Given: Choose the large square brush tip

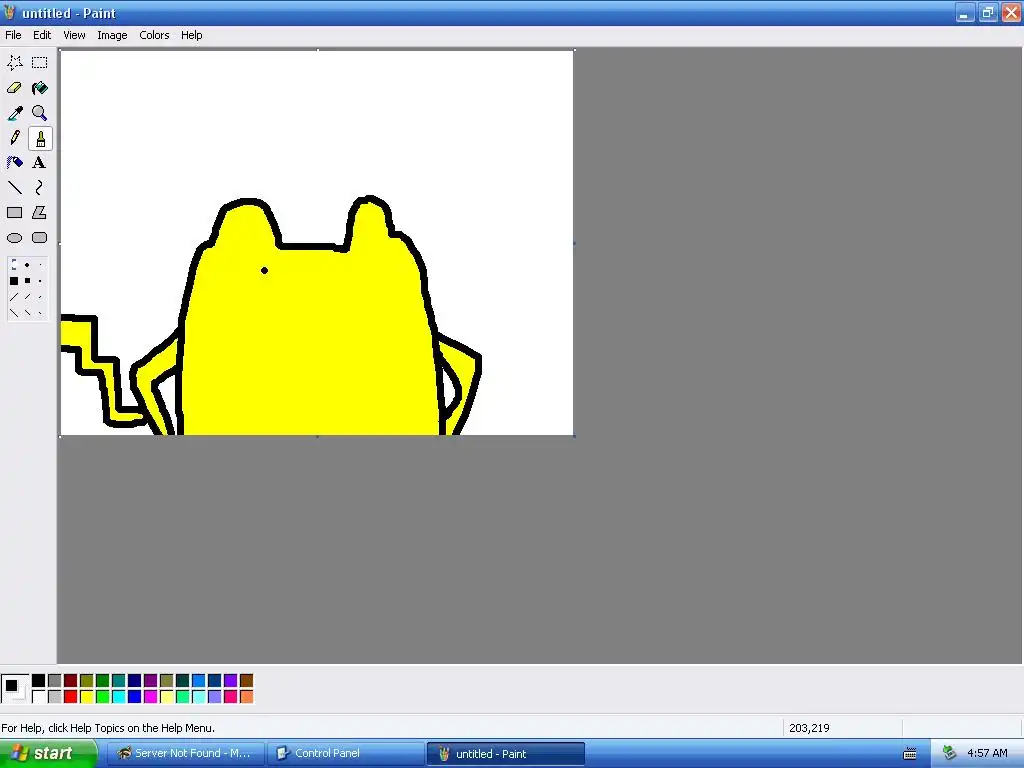Looking at the screenshot, I should point(14,281).
